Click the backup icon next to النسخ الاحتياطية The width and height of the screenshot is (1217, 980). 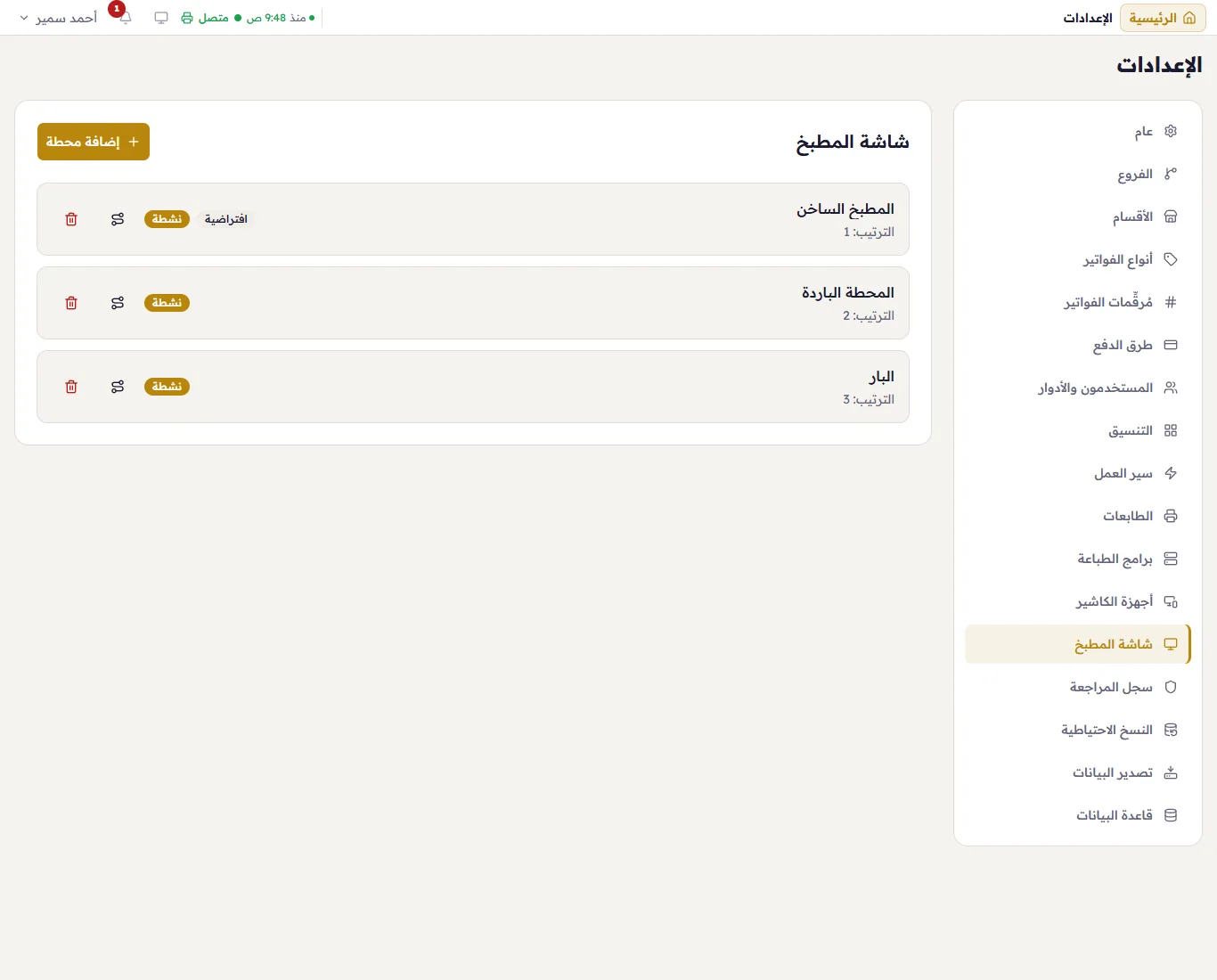coord(1171,730)
